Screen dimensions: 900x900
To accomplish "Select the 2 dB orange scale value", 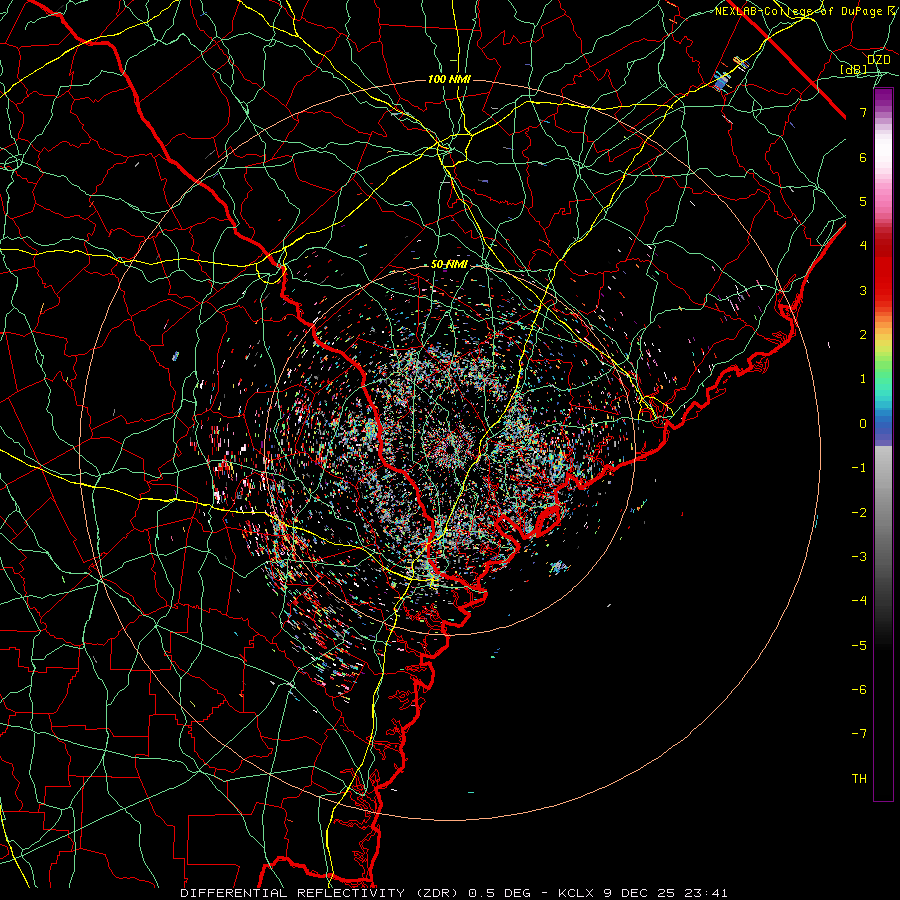I will click(x=863, y=335).
